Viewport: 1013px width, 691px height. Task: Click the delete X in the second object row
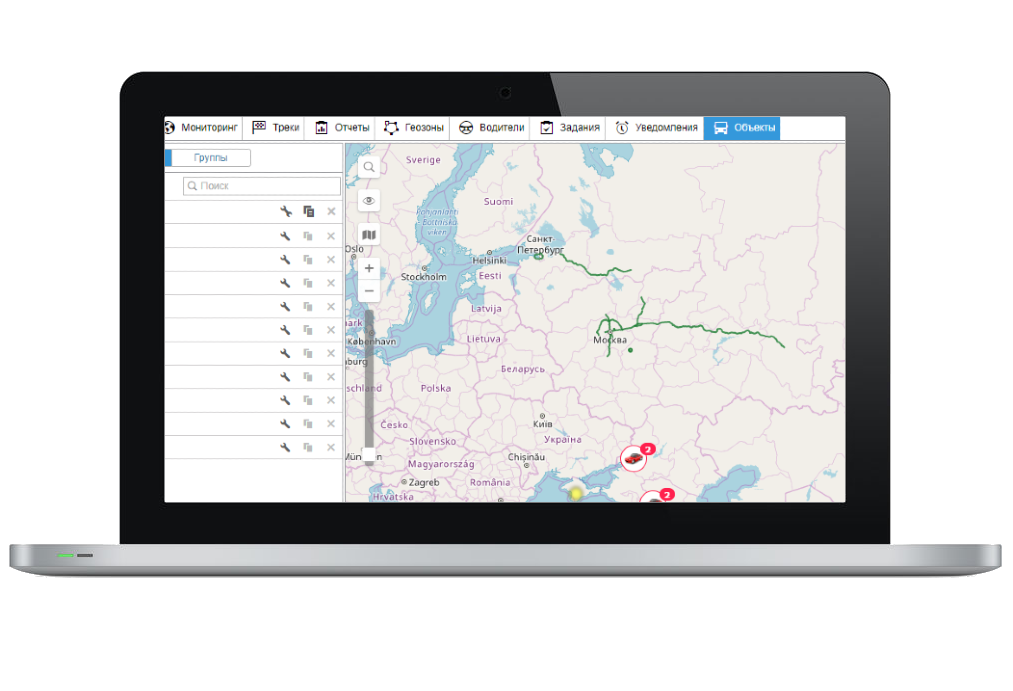click(331, 236)
